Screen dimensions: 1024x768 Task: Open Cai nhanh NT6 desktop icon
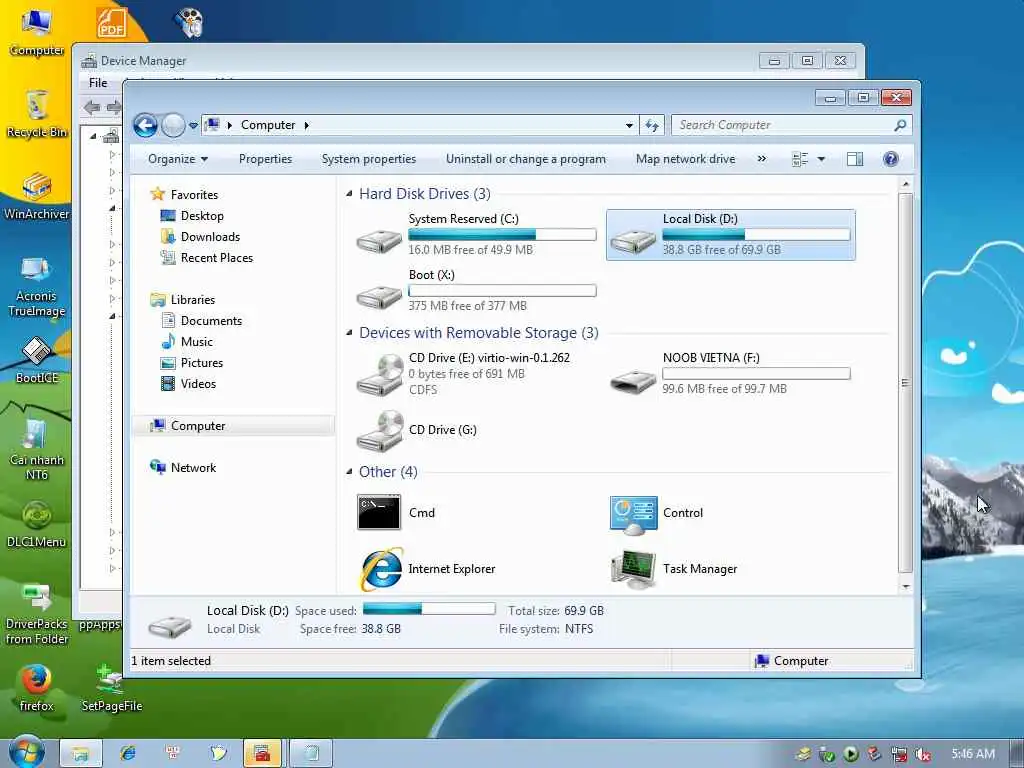click(x=37, y=449)
